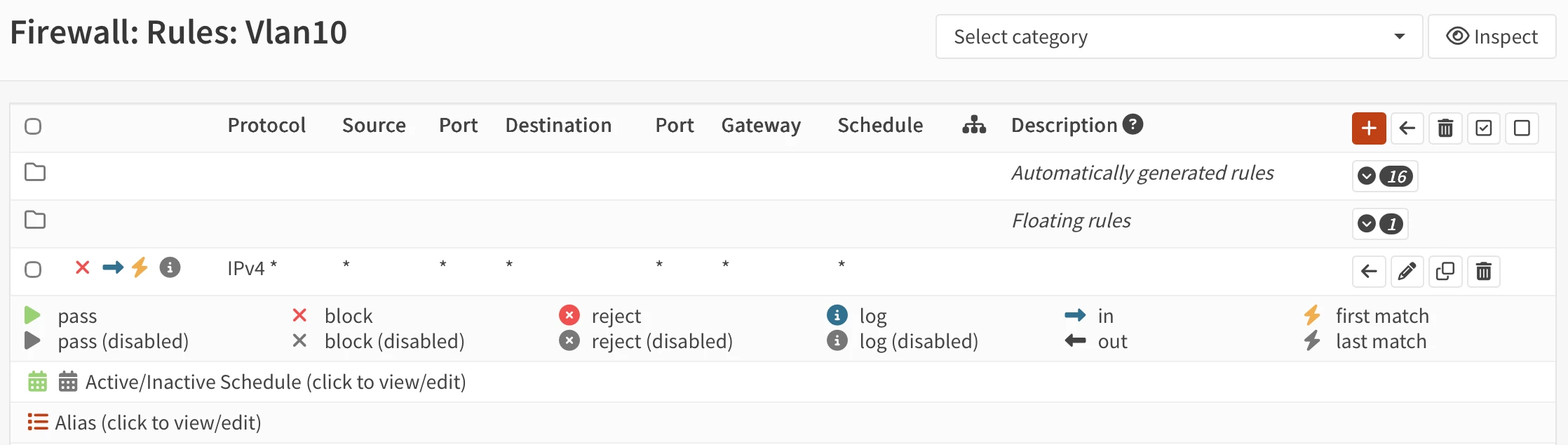Viewport: 1568px width, 445px height.
Task: Open the Inspect view
Action: pos(1492,36)
